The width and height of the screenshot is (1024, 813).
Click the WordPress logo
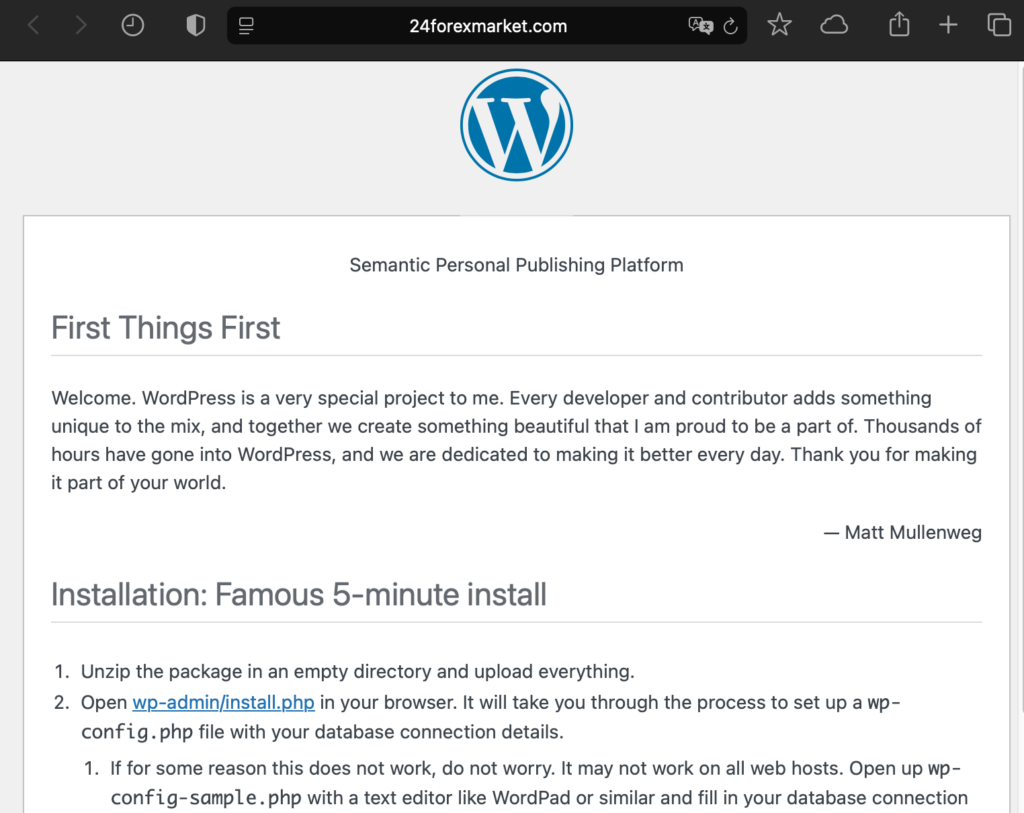pos(517,125)
